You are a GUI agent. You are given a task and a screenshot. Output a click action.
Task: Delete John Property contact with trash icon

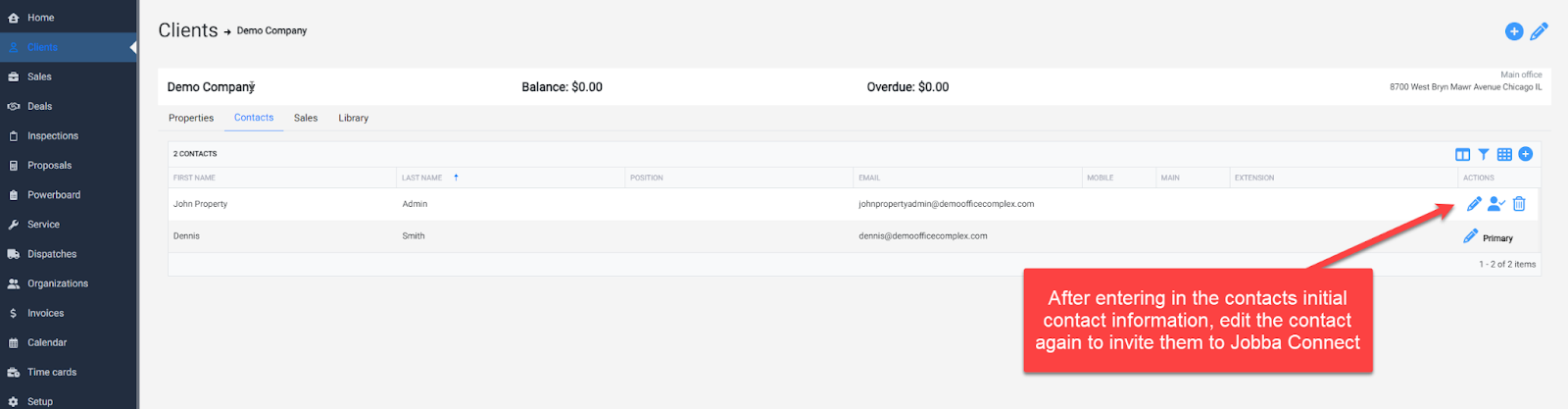[1519, 204]
